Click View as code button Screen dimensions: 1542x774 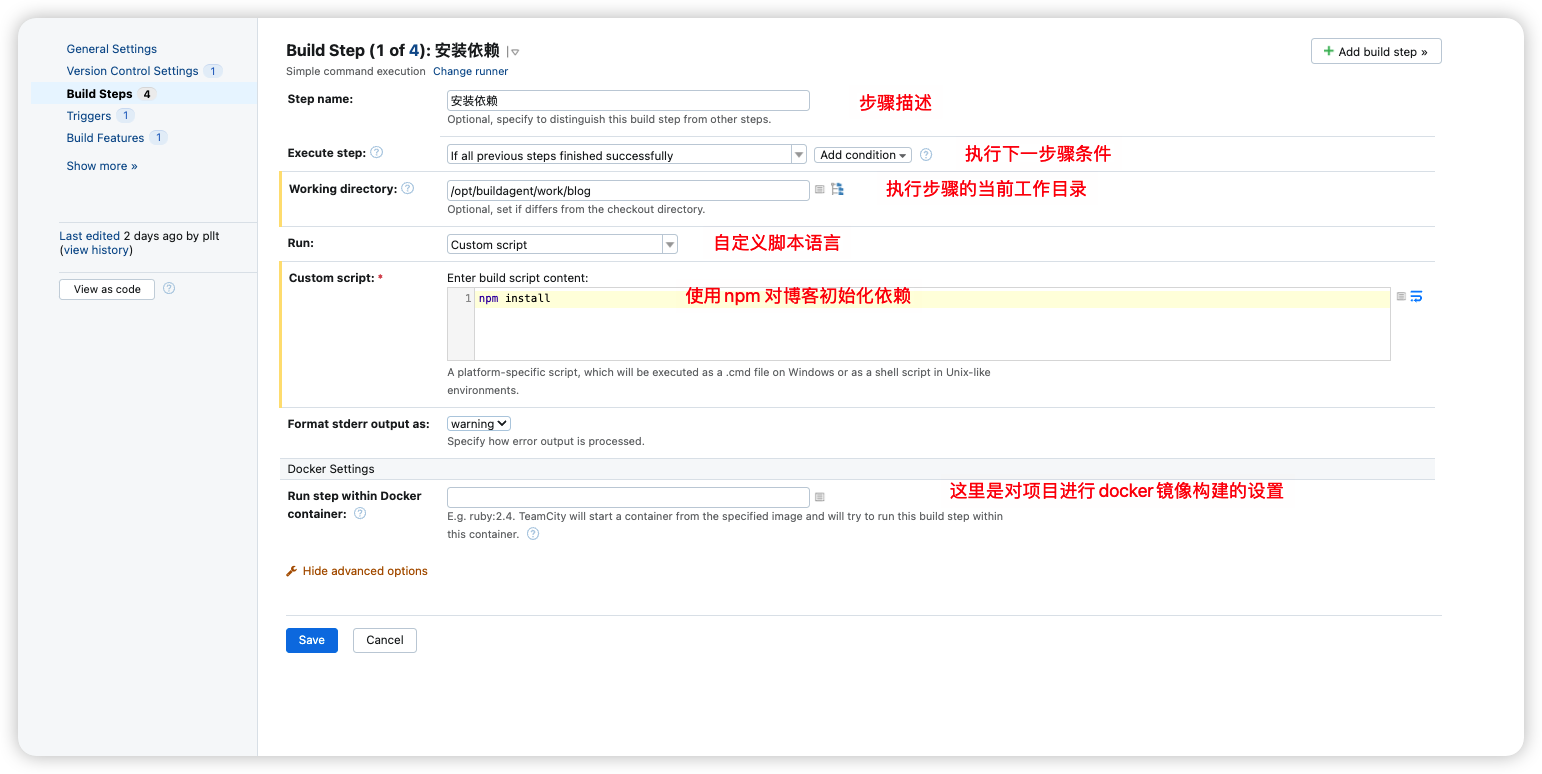pos(107,289)
